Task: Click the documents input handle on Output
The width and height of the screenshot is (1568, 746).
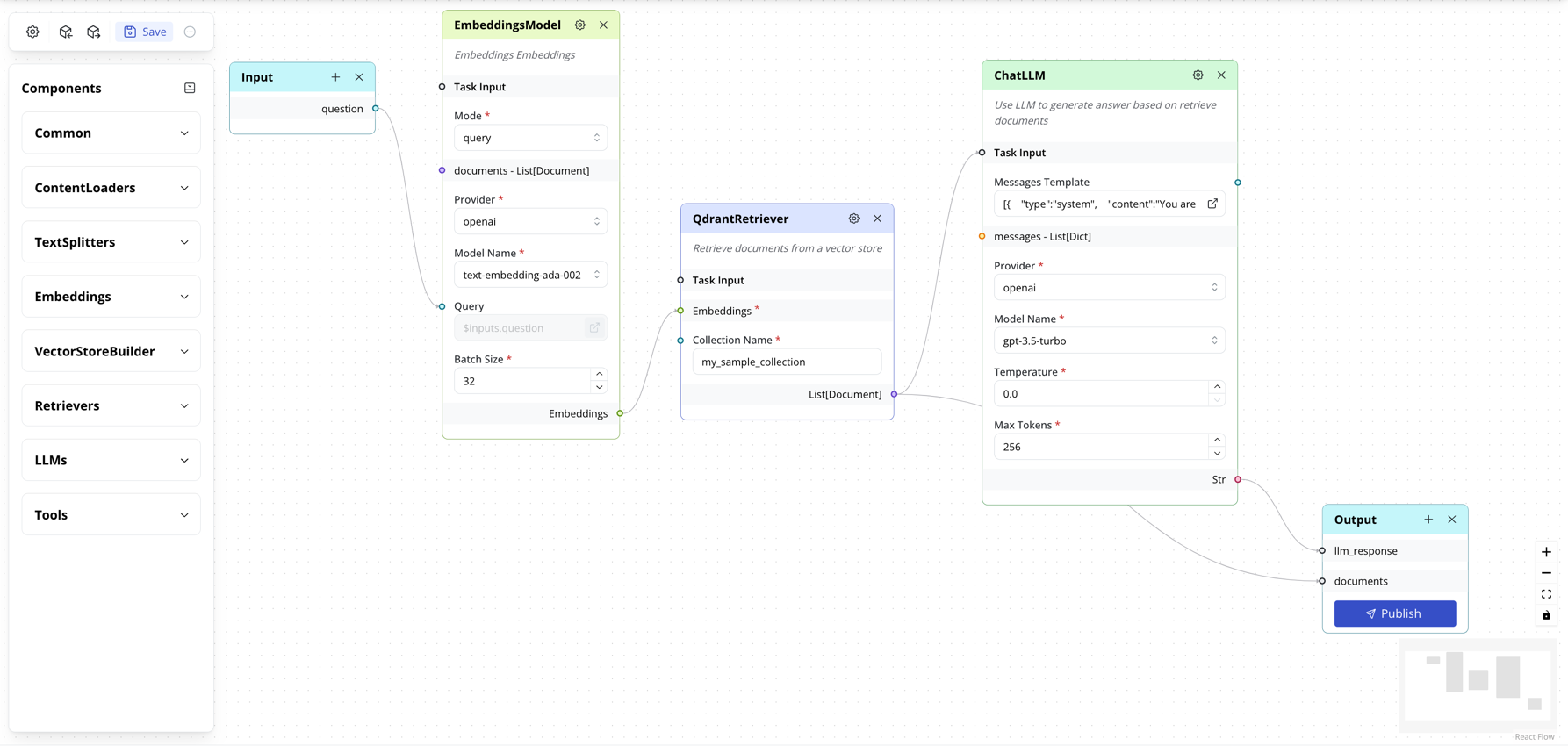Action: coord(1322,581)
